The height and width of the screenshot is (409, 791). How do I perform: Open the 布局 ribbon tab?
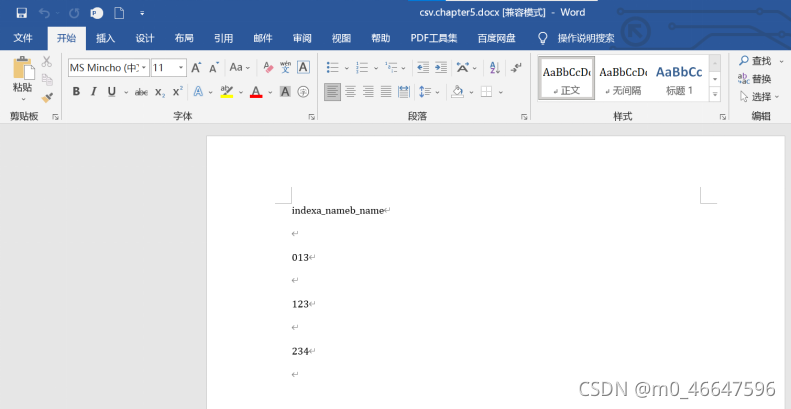[184, 38]
